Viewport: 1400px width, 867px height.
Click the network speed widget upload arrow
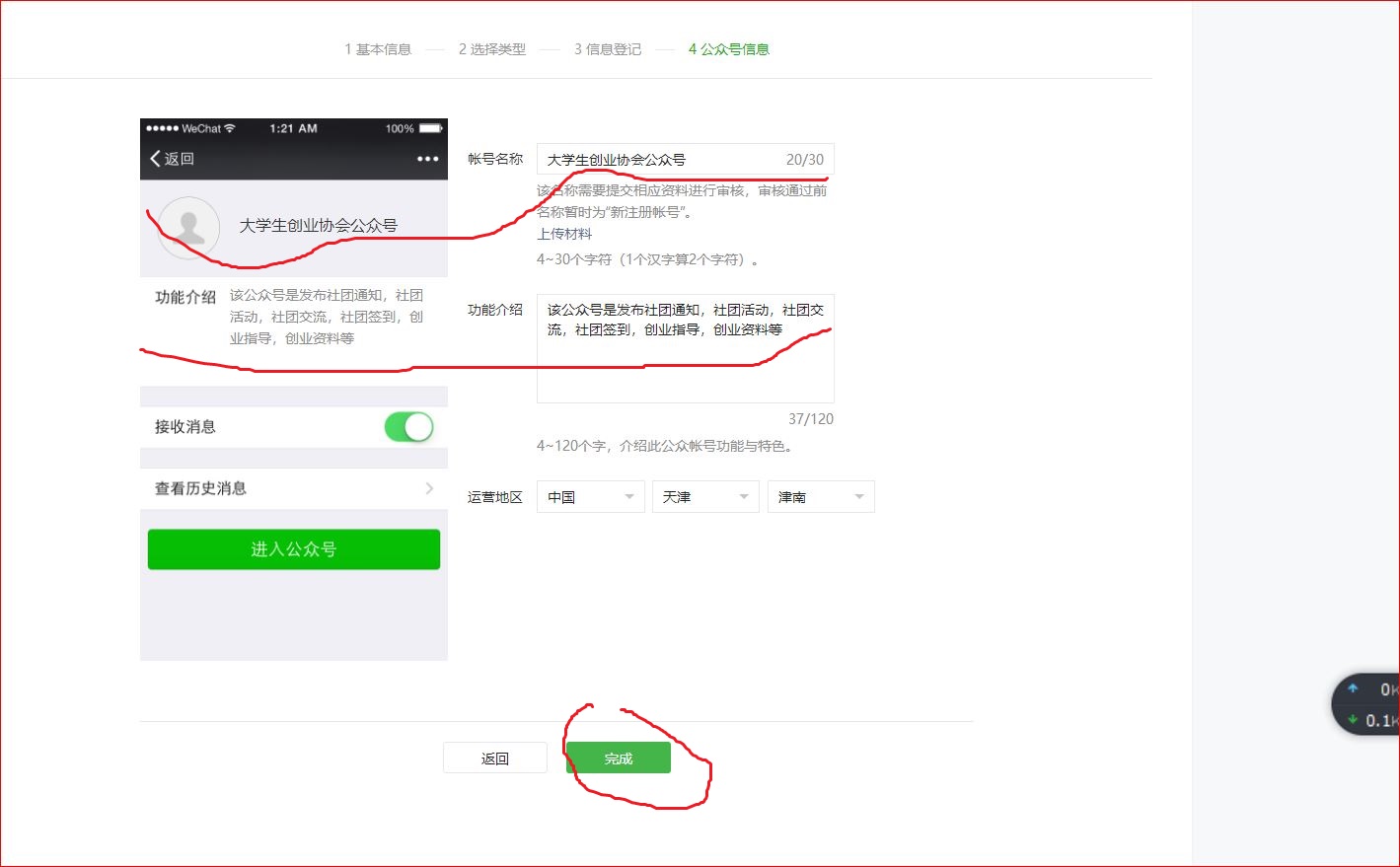(1353, 688)
